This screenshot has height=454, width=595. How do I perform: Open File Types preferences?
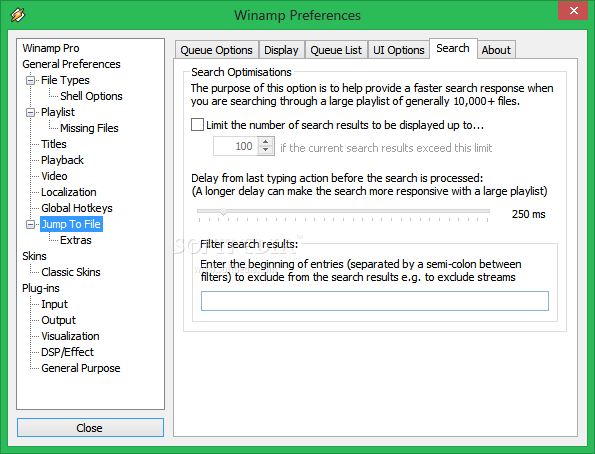pyautogui.click(x=65, y=80)
